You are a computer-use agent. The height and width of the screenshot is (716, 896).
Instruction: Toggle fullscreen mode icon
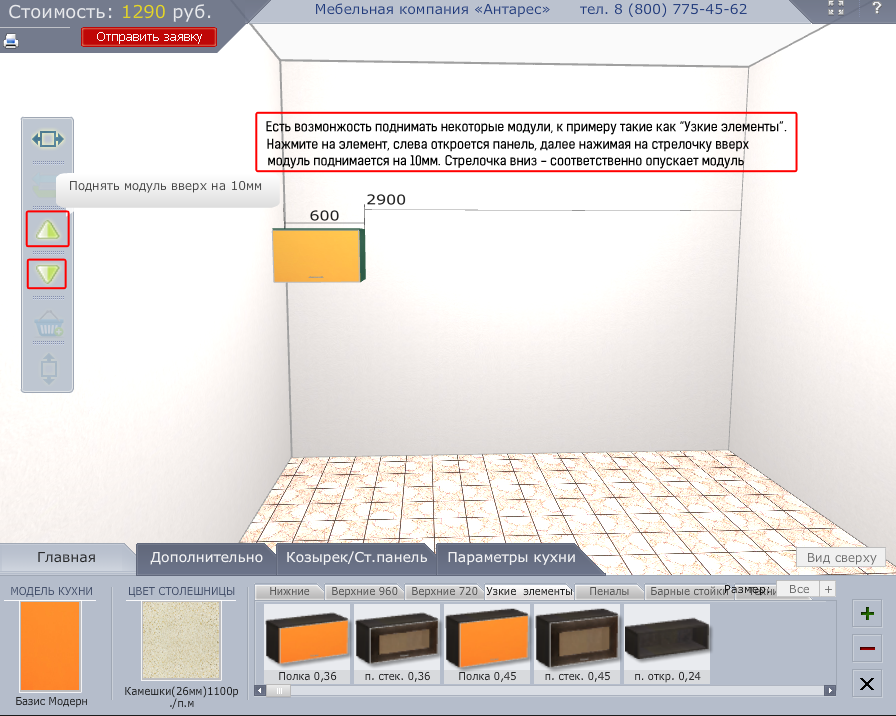point(836,9)
